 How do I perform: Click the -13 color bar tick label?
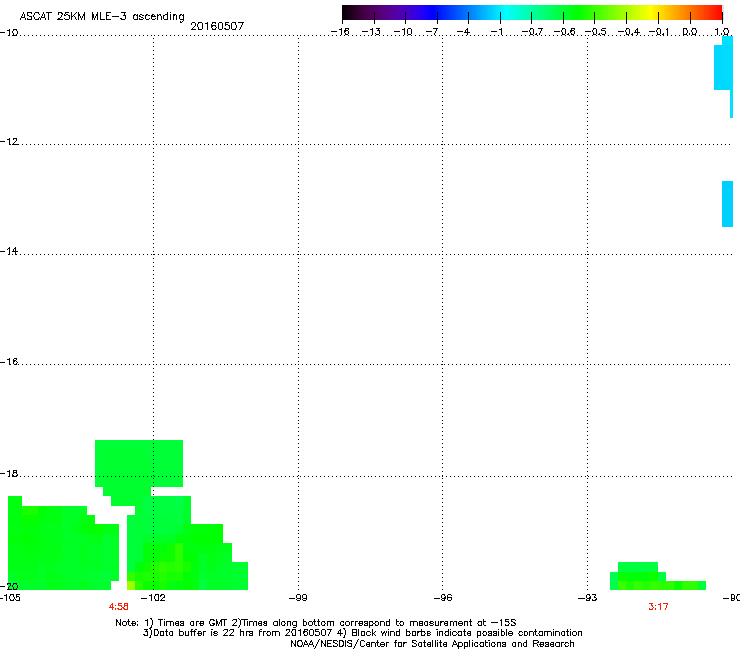(371, 32)
